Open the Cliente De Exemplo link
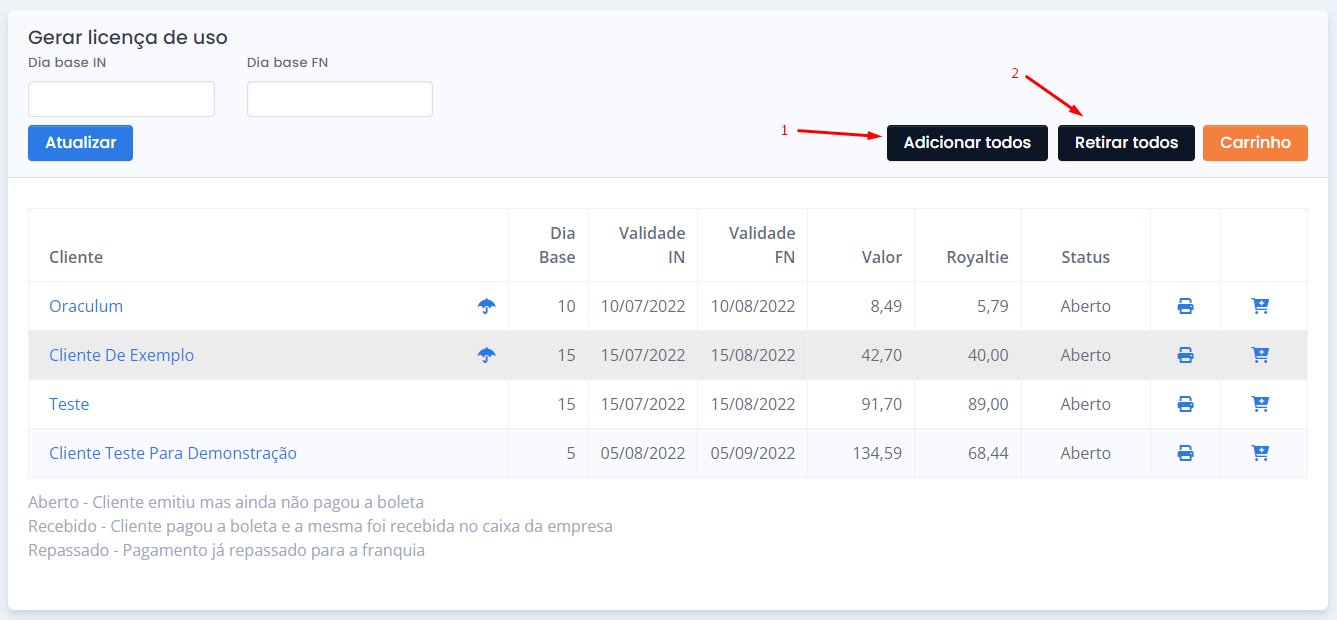1337x620 pixels. (x=122, y=355)
